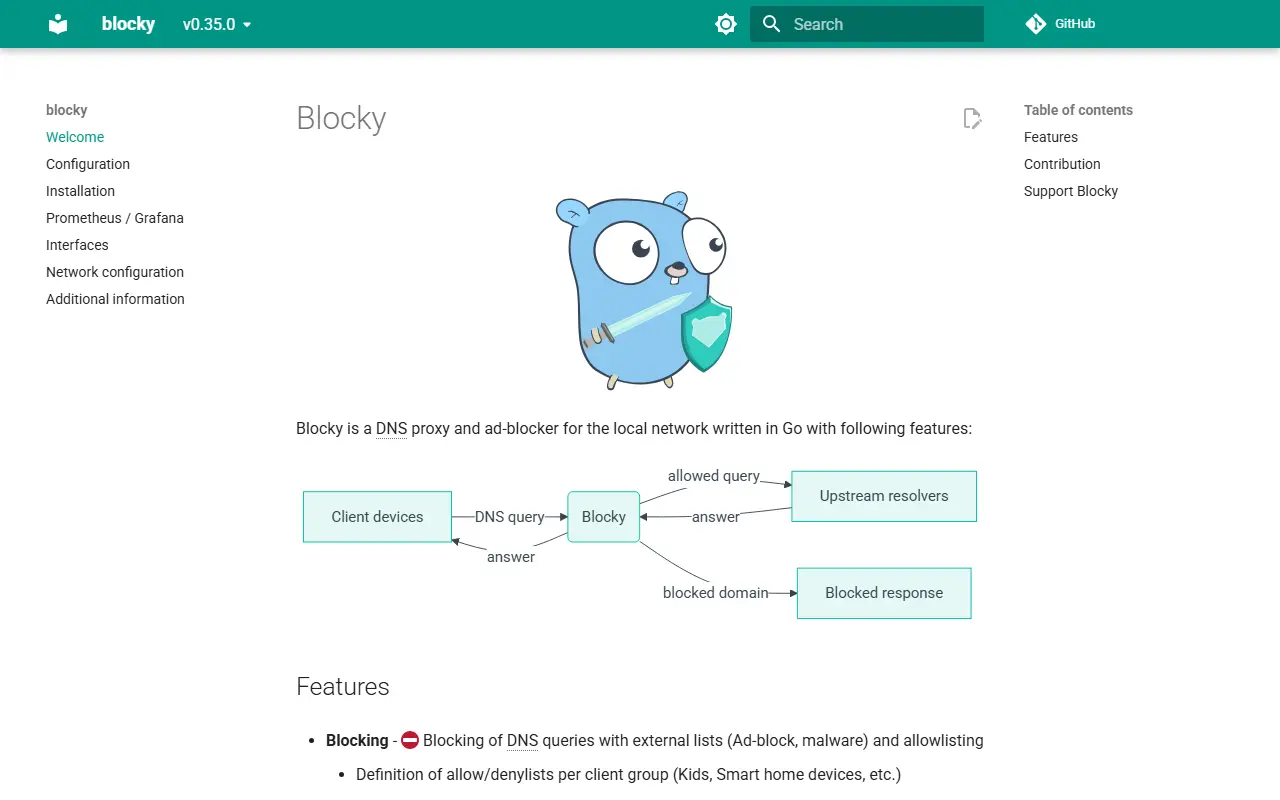The image size is (1280, 800).
Task: Click 'Definition of allow/denylists per client group' line
Action: click(x=628, y=775)
